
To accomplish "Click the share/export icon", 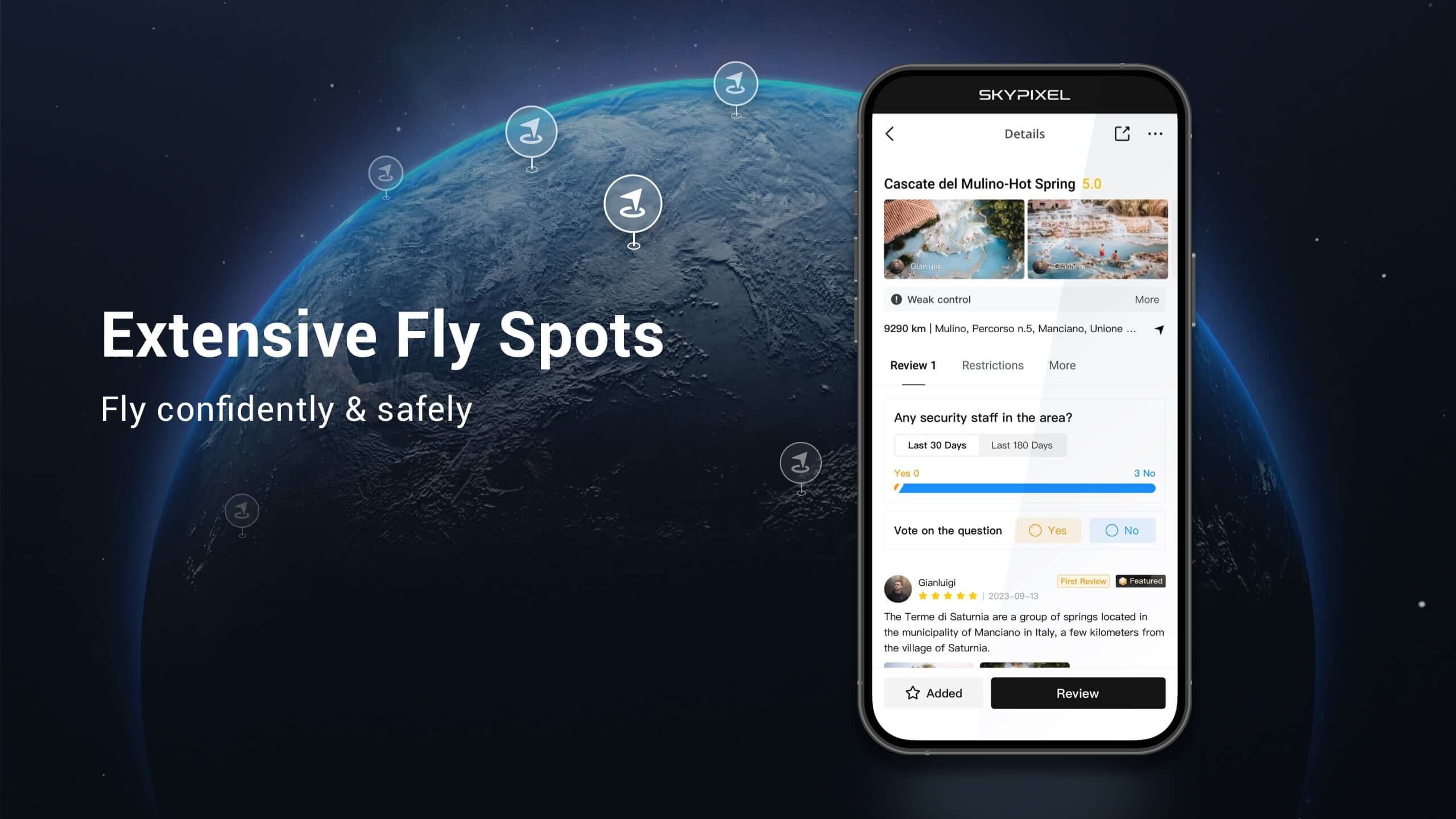I will [1122, 134].
